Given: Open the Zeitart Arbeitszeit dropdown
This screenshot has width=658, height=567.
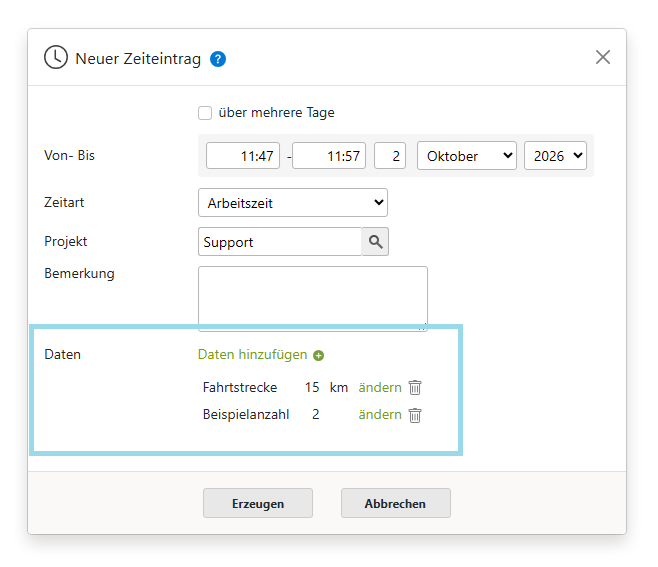Looking at the screenshot, I should pos(293,203).
